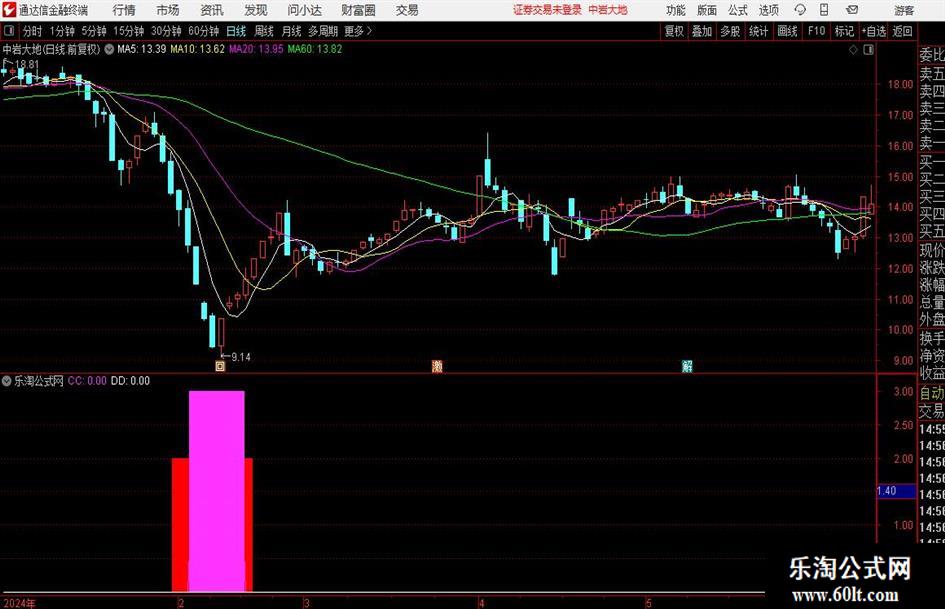
Task: Open the F10 company info button
Action: [x=816, y=31]
